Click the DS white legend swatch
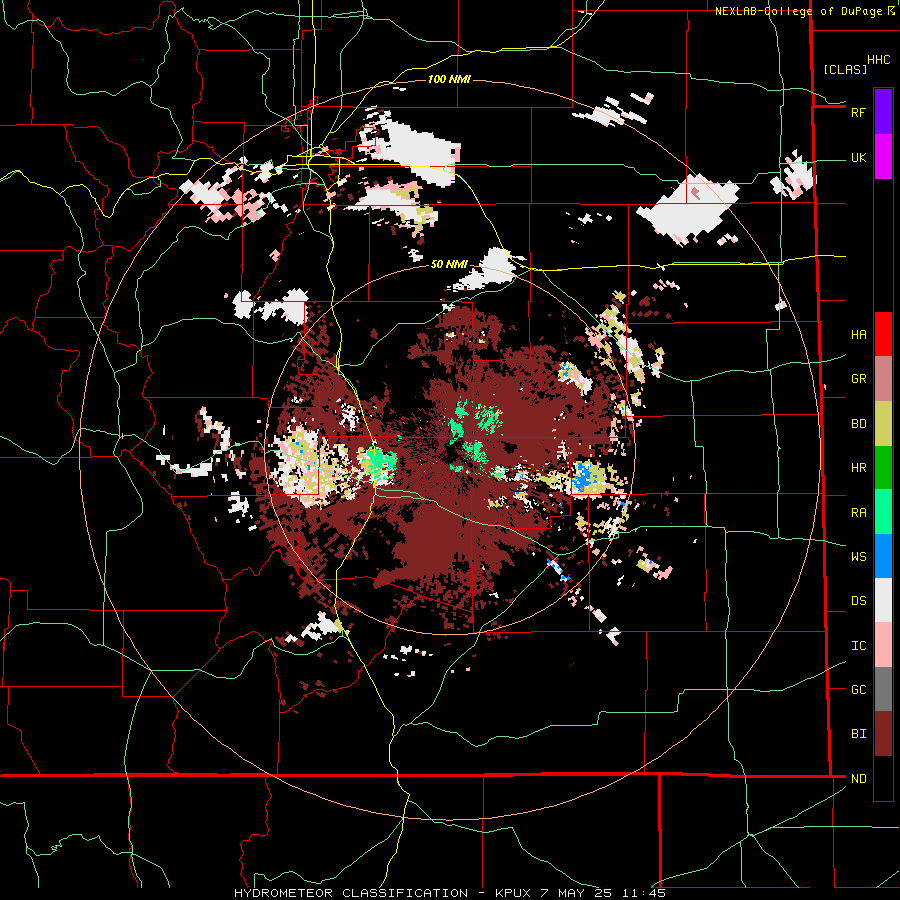 pos(883,600)
